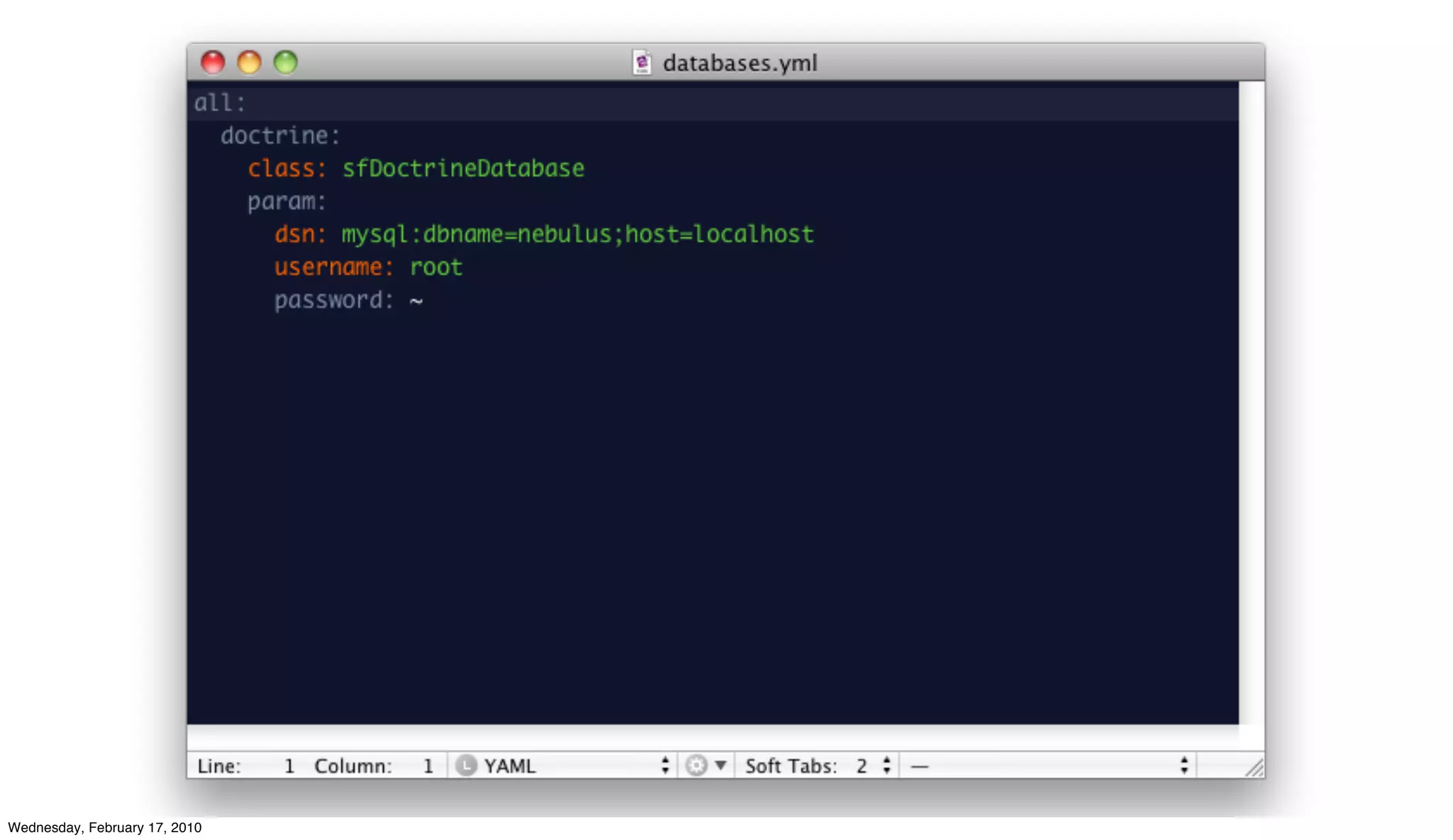Screen dimensions: 1453x840
Task: Click the gear bundle actions icon
Action: 696,766
